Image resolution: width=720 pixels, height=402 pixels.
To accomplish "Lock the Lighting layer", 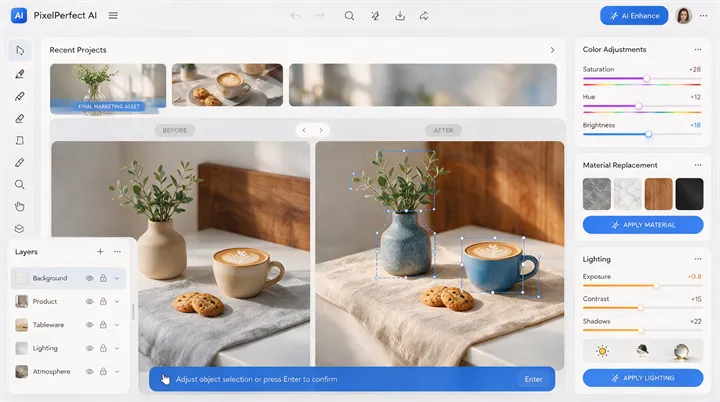I will click(x=103, y=348).
